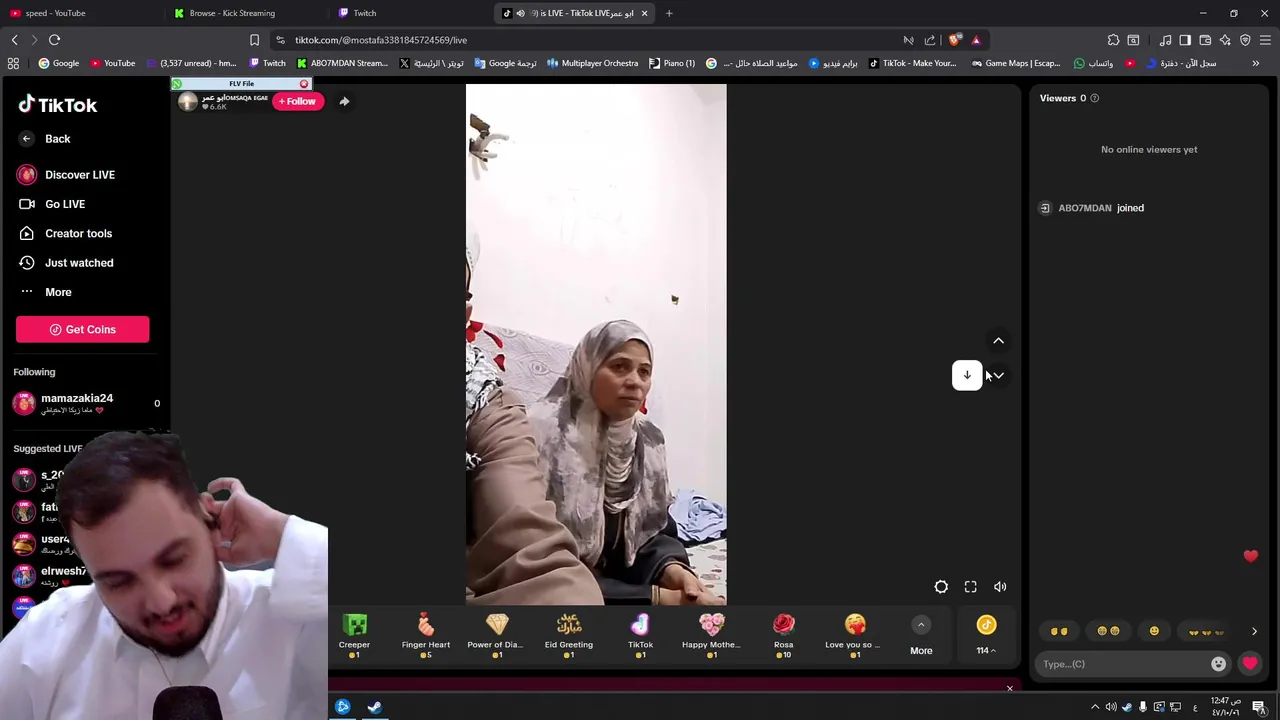The width and height of the screenshot is (1280, 720).
Task: Open Creator tools
Action: (65, 233)
